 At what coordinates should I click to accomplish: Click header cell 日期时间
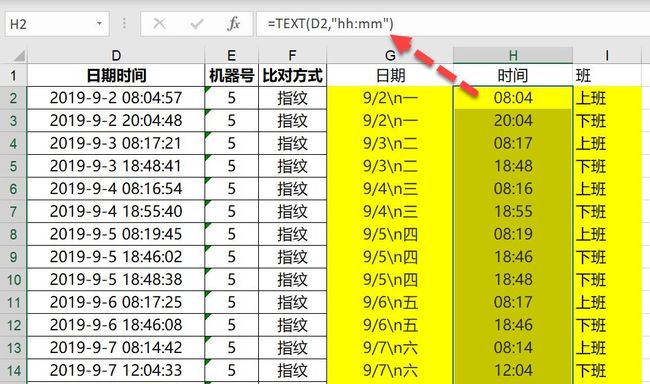116,75
